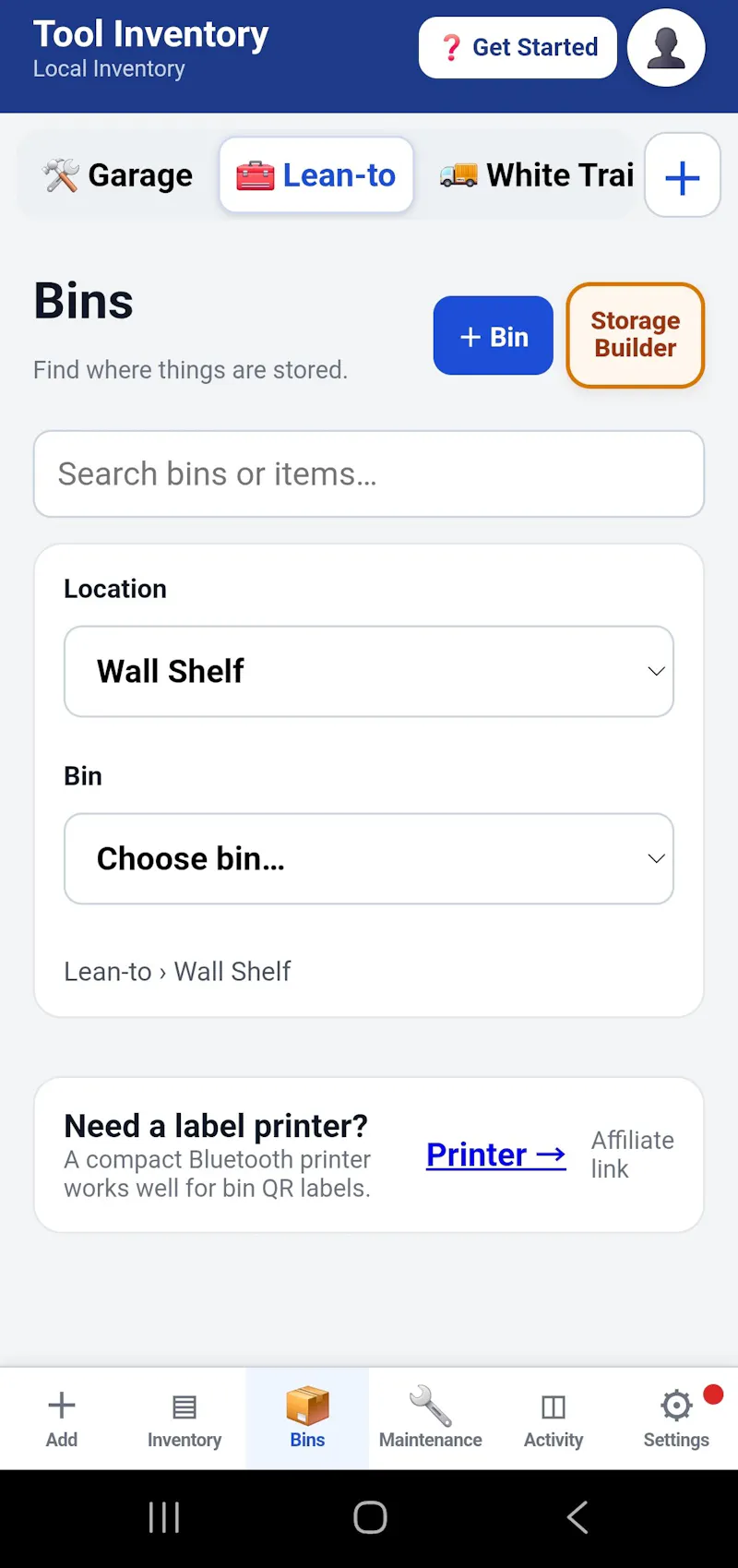Open the user profile avatar icon
This screenshot has height=1568, width=738.
pos(666,48)
